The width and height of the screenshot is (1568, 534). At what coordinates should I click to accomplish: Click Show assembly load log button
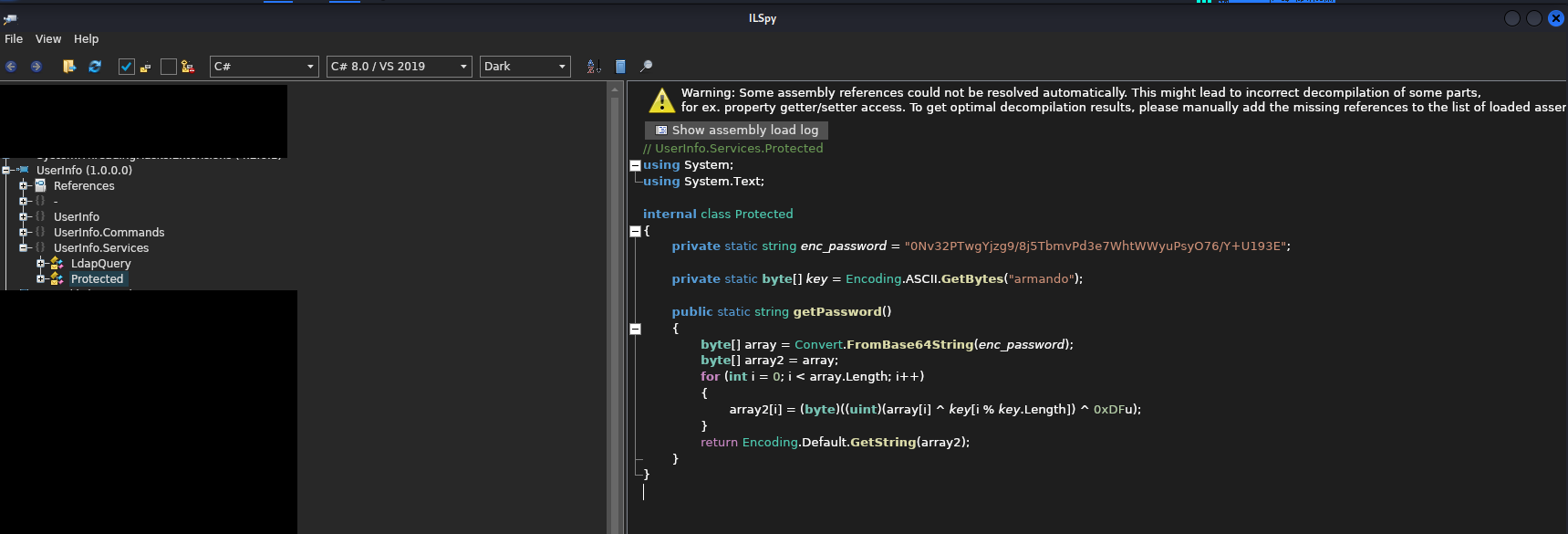(x=737, y=131)
